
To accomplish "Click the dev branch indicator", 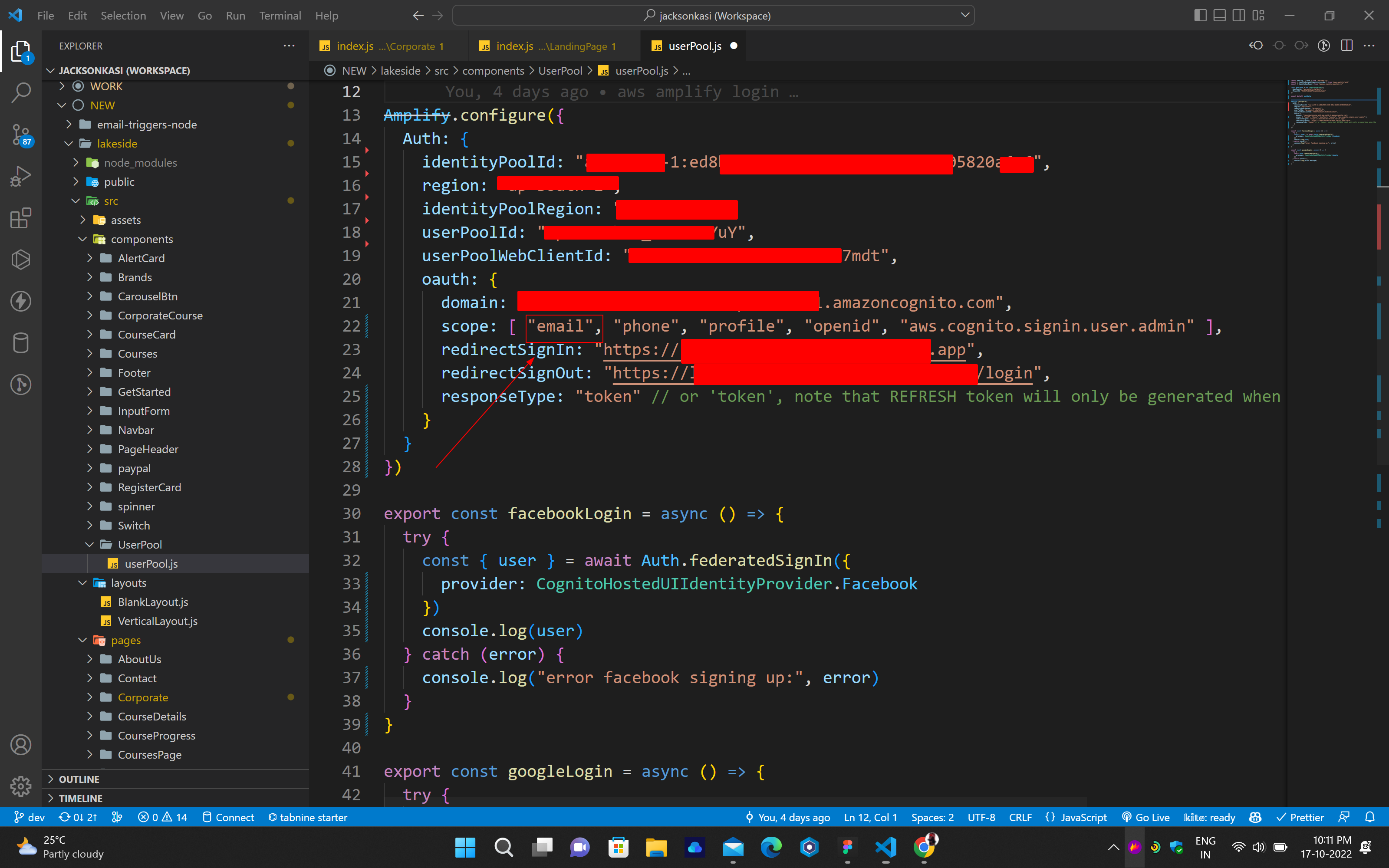I will click(30, 817).
